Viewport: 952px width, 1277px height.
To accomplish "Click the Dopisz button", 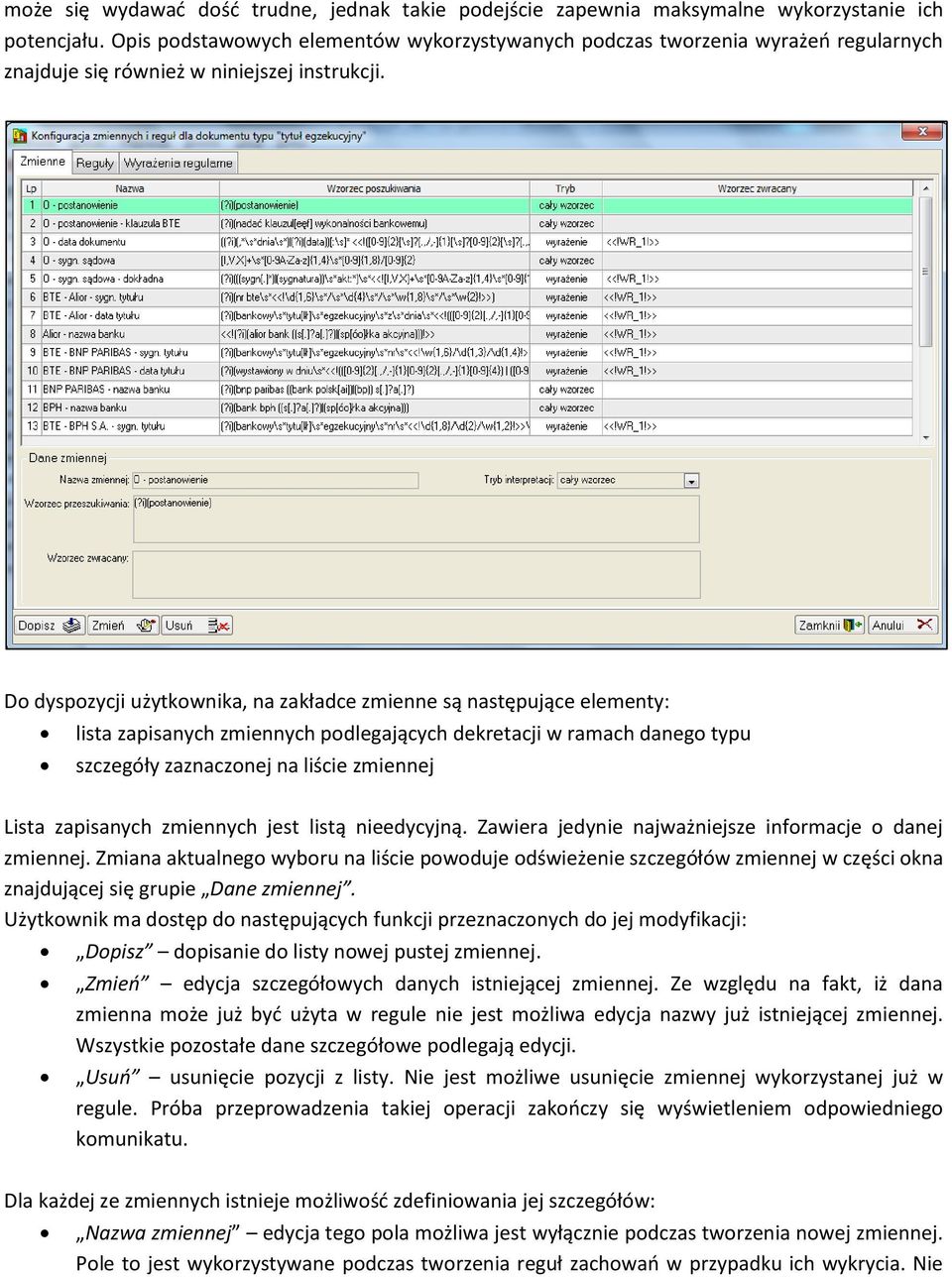I will 50,626.
